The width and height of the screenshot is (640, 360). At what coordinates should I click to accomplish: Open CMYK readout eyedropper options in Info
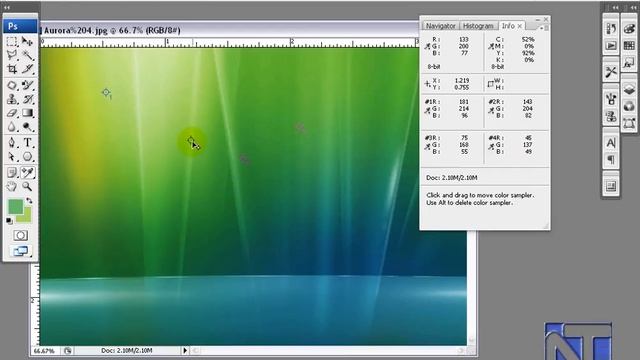tap(491, 47)
